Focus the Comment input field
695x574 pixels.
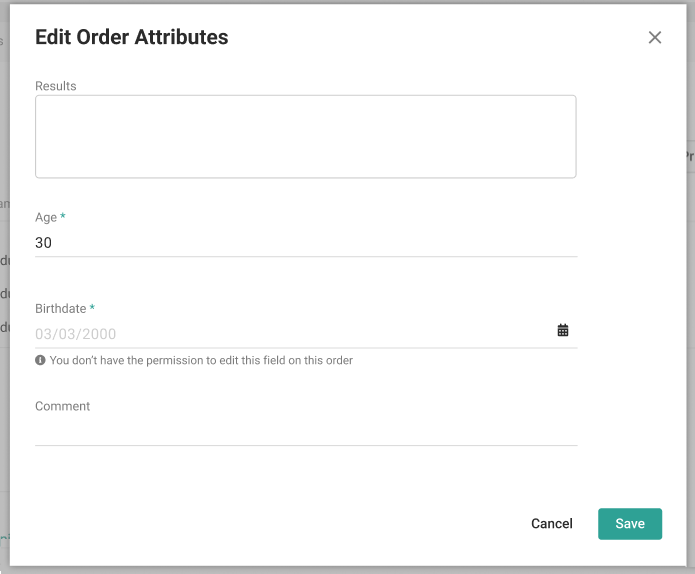pos(305,432)
